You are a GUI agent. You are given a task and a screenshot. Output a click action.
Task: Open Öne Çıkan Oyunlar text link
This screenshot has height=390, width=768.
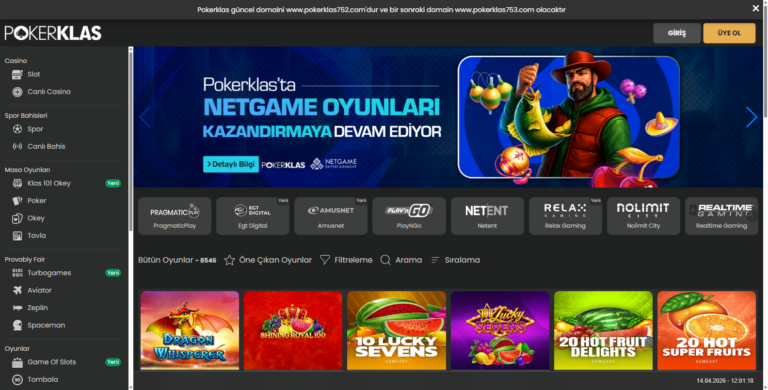[x=275, y=260]
